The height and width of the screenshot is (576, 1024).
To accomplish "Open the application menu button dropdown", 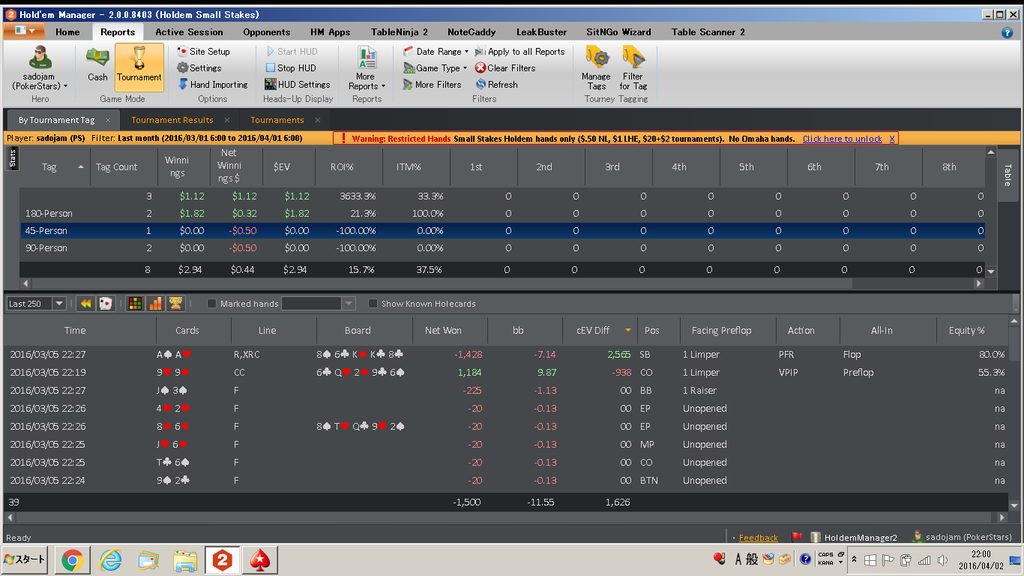I will [25, 31].
